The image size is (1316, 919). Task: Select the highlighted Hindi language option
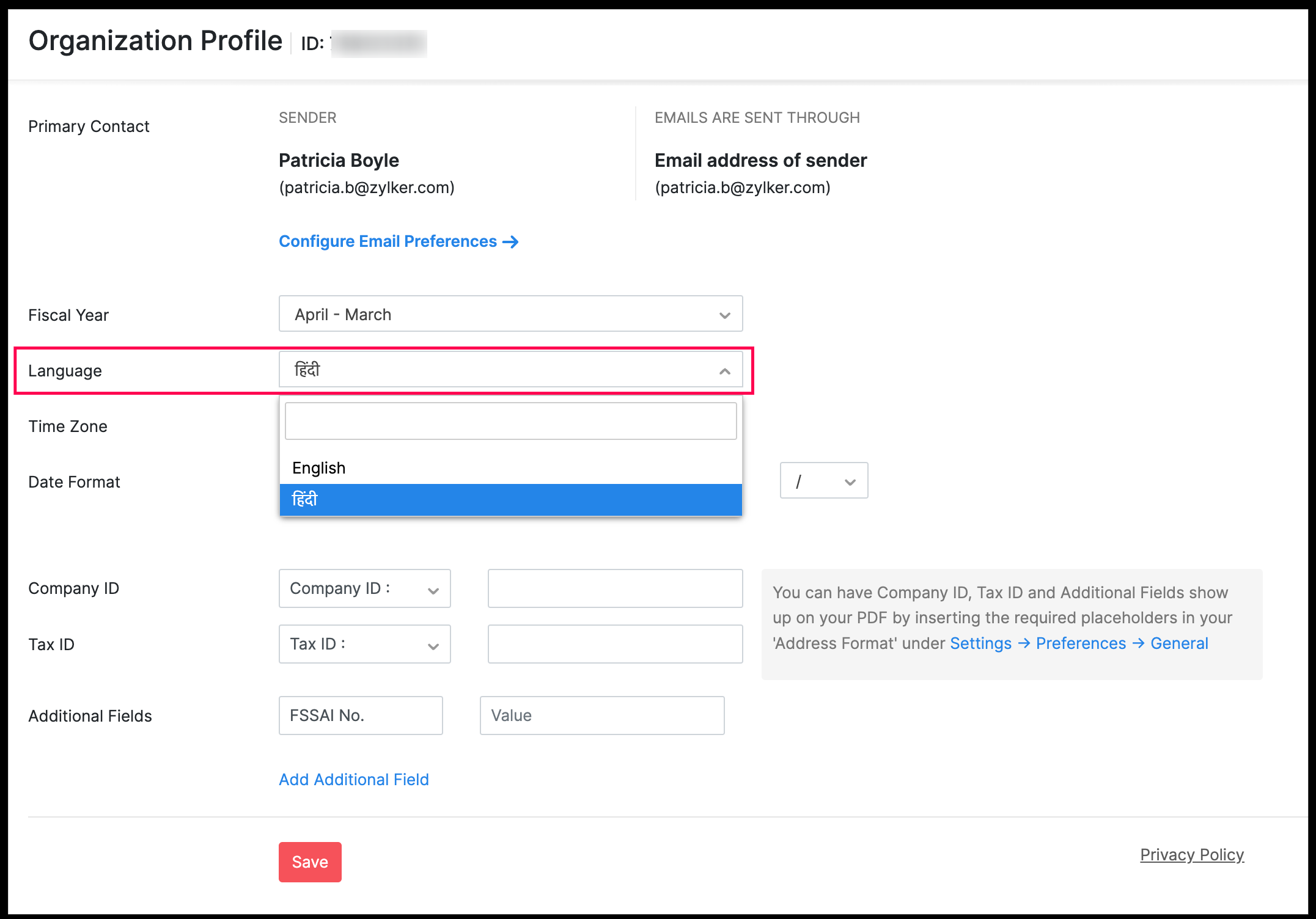tap(510, 500)
